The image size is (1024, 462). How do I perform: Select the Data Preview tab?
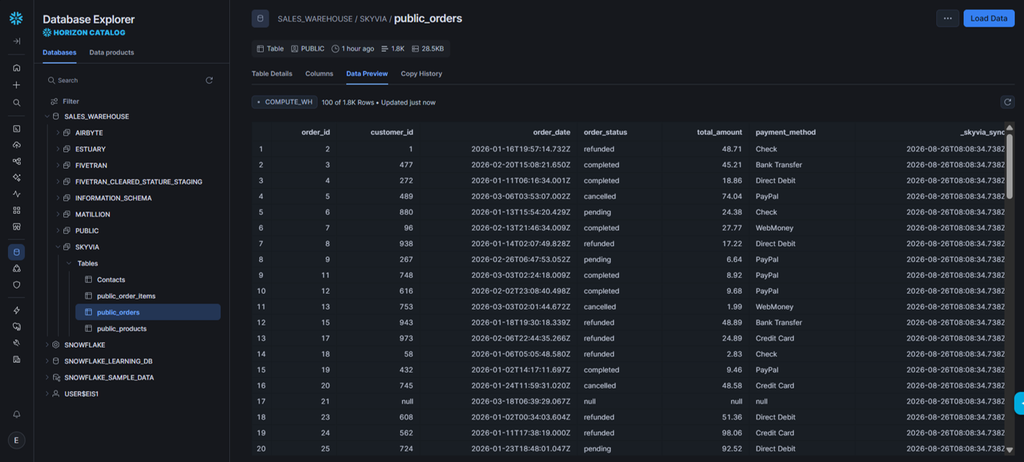[x=367, y=74]
